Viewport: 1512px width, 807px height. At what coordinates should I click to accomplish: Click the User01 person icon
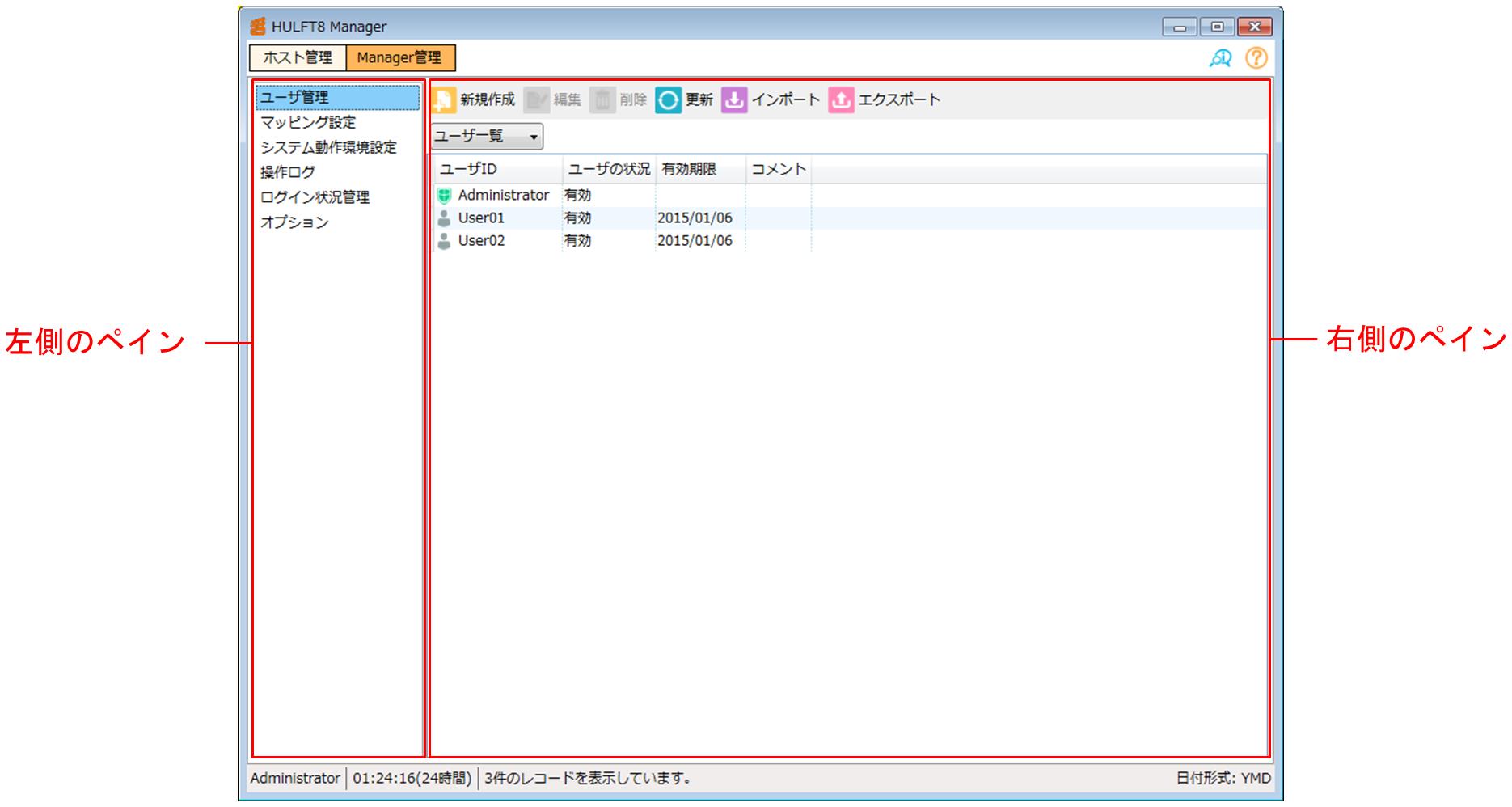click(444, 218)
